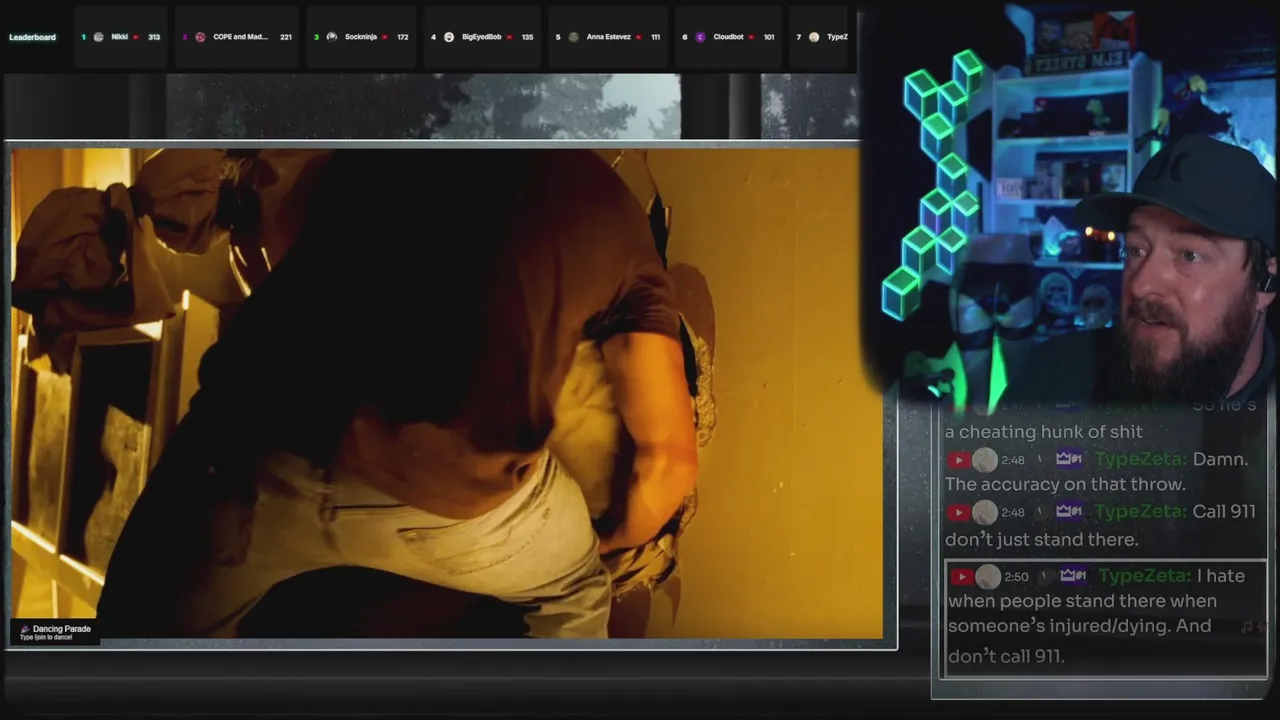
Task: Click BigEyedBob's avatar in the leaderboard
Action: pos(449,37)
